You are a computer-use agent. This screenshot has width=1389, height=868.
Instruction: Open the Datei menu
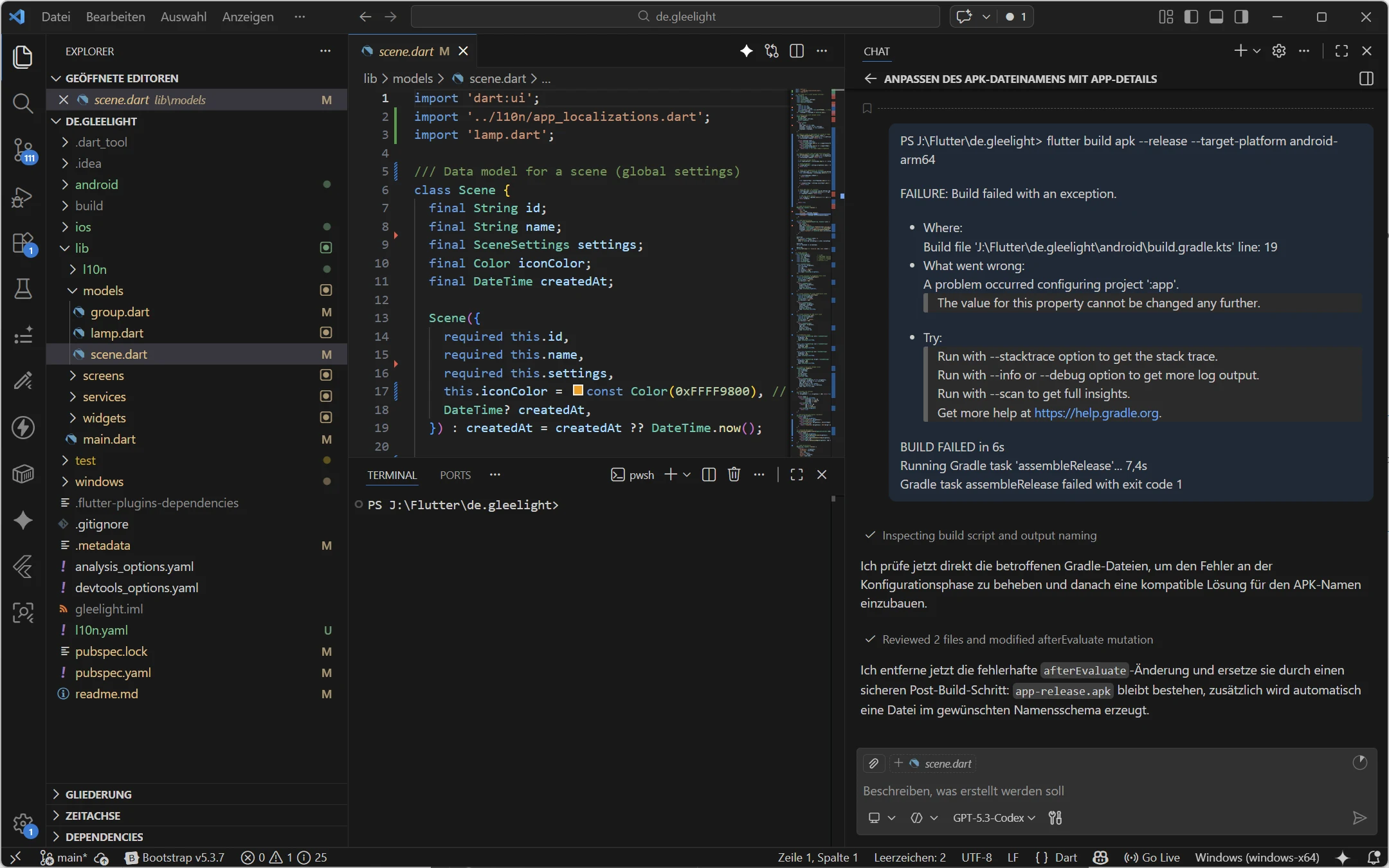coord(56,17)
